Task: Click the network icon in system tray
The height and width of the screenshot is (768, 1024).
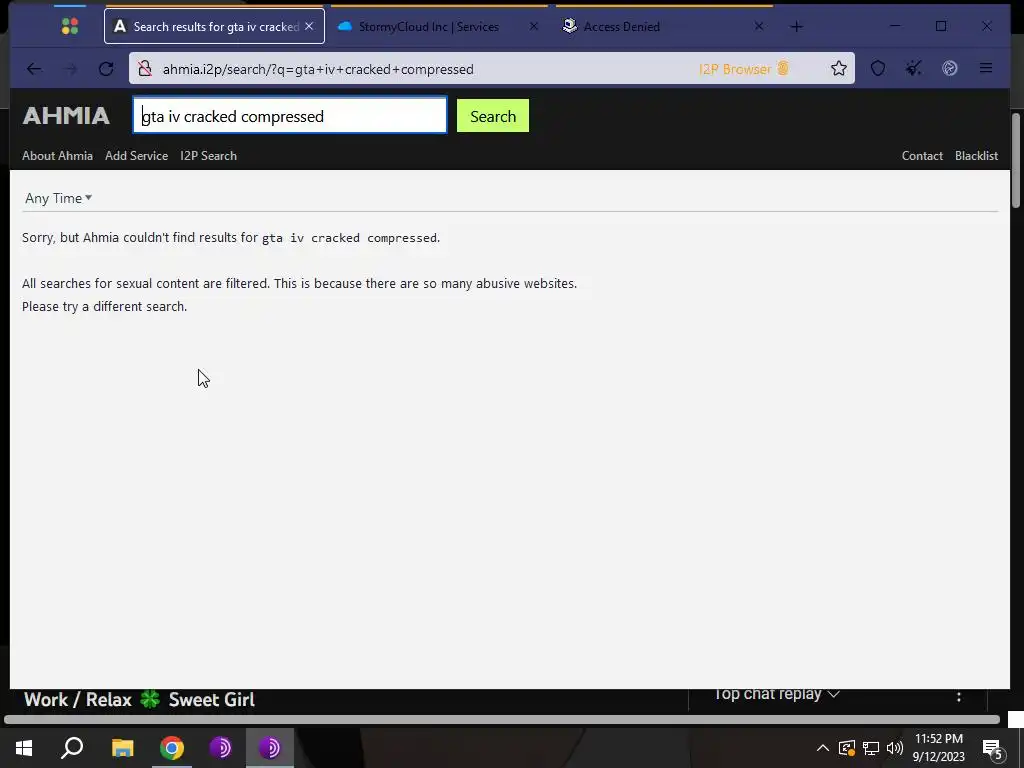Action: (x=871, y=748)
